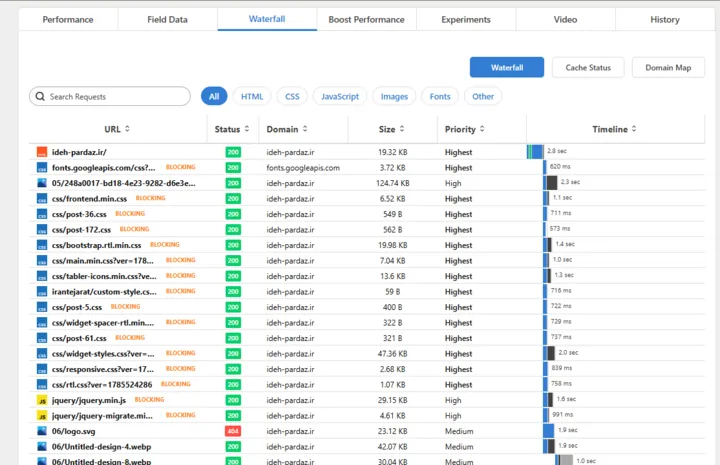
Task: Click the CSS icon beside css/post-61.css
Action: (42, 338)
